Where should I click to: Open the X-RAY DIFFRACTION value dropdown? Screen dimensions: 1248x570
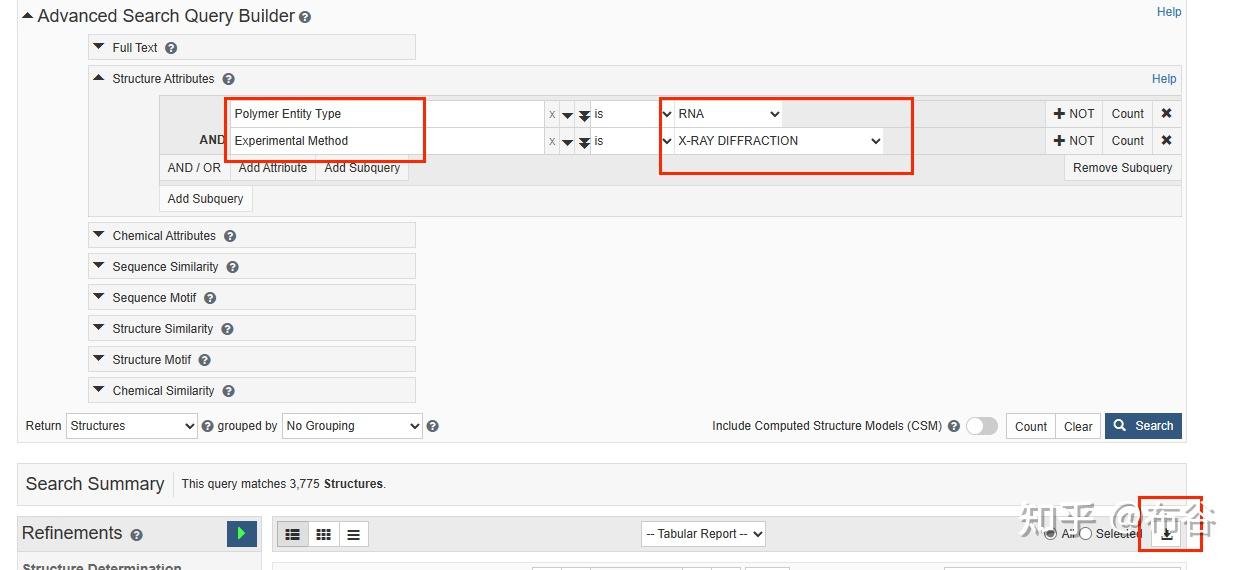(x=778, y=141)
